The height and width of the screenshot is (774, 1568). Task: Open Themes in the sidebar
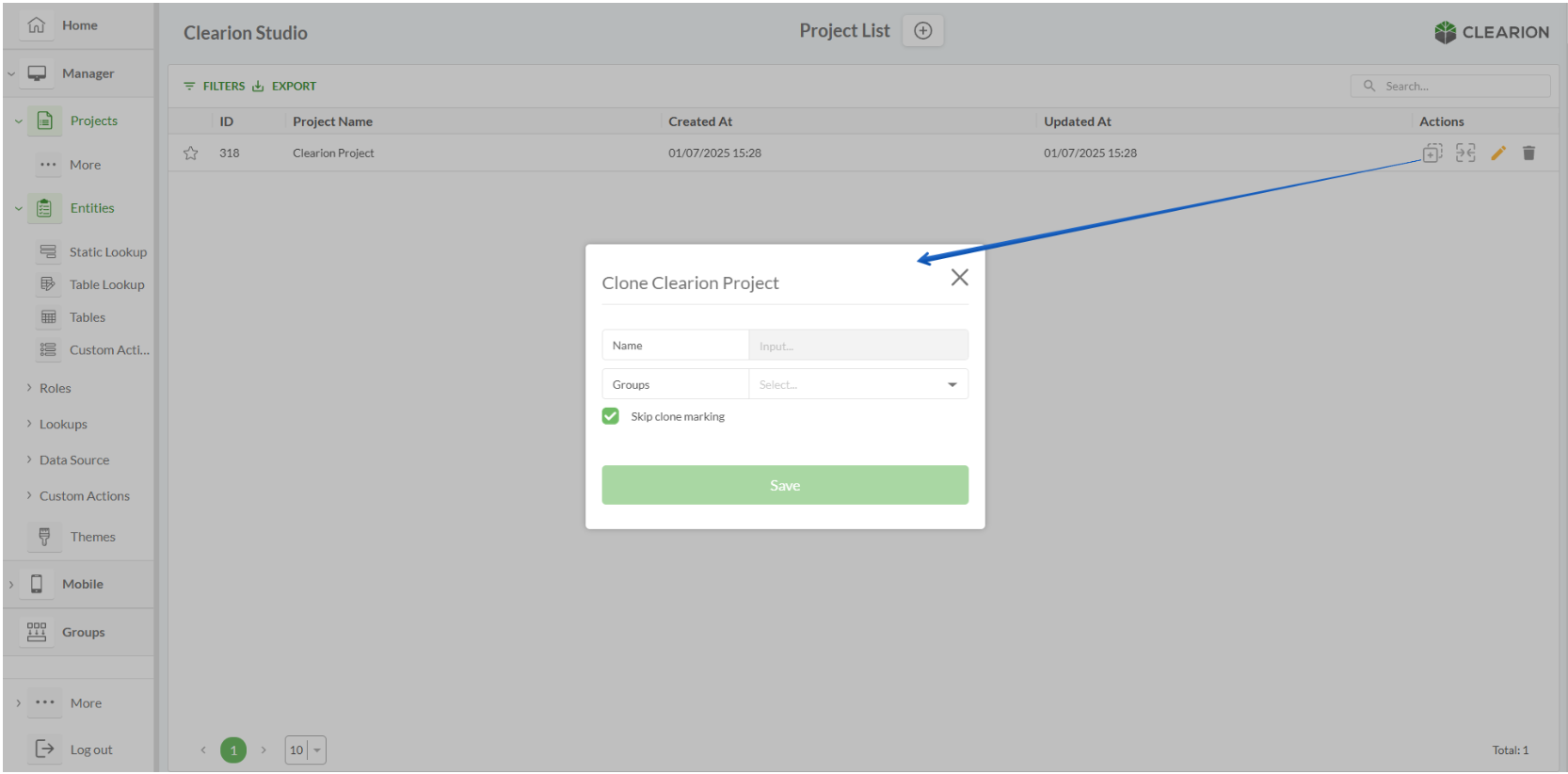click(x=92, y=537)
